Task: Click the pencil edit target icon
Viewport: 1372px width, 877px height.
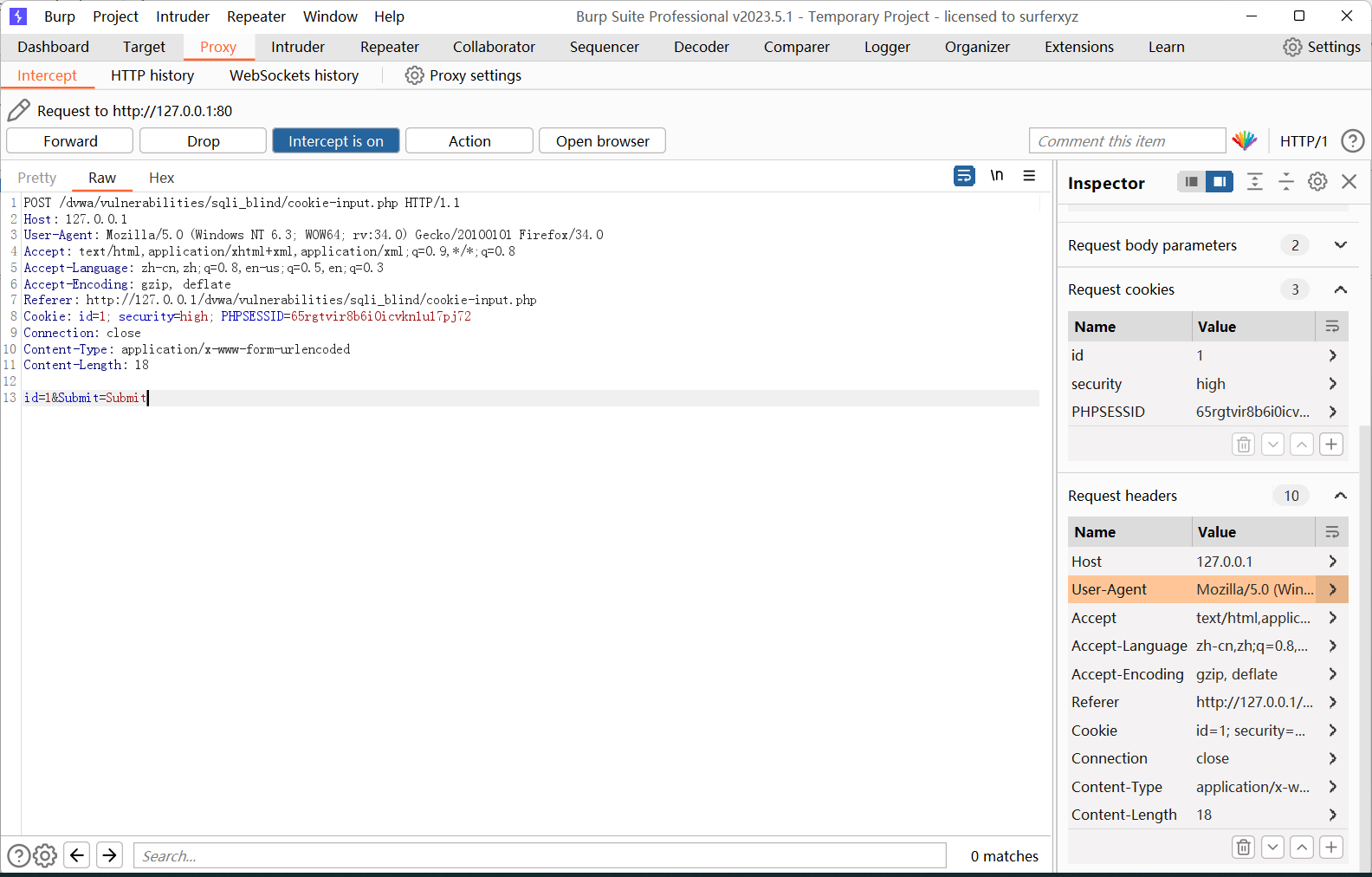Action: click(x=18, y=110)
